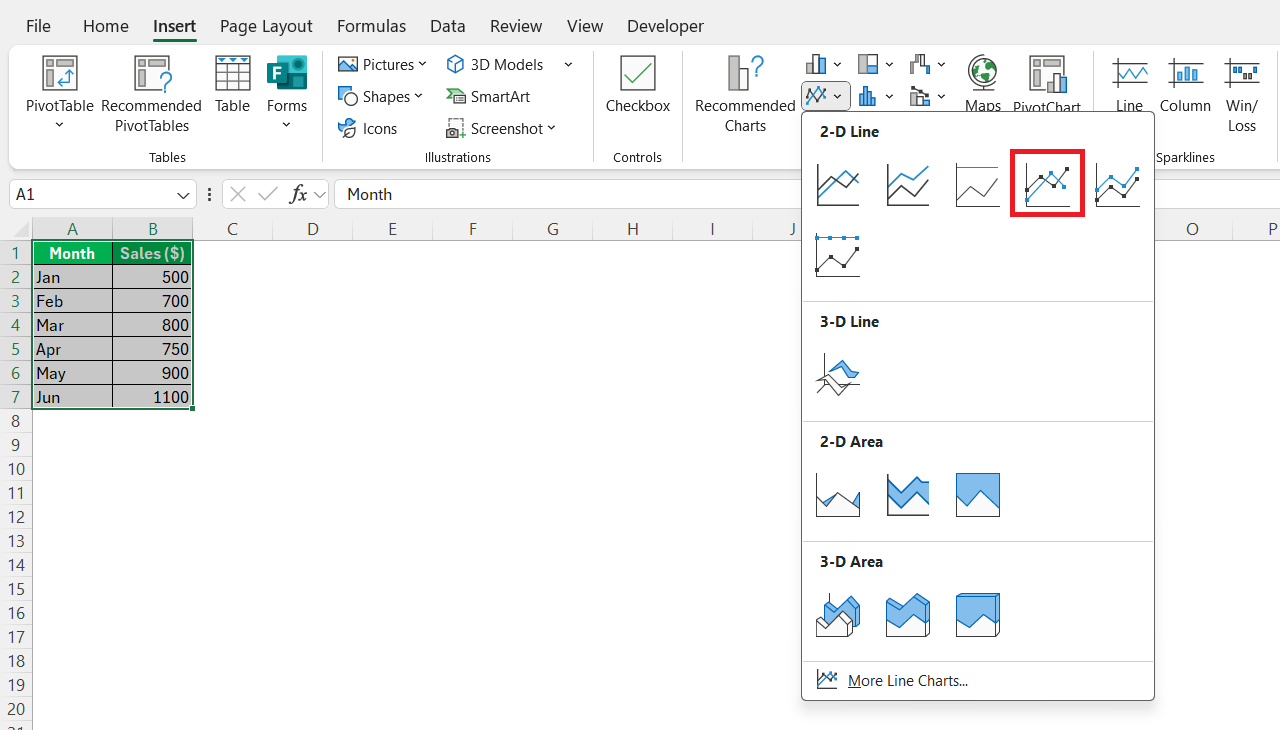Image resolution: width=1280 pixels, height=730 pixels.
Task: Open the Name Box dropdown arrow
Action: click(x=184, y=194)
